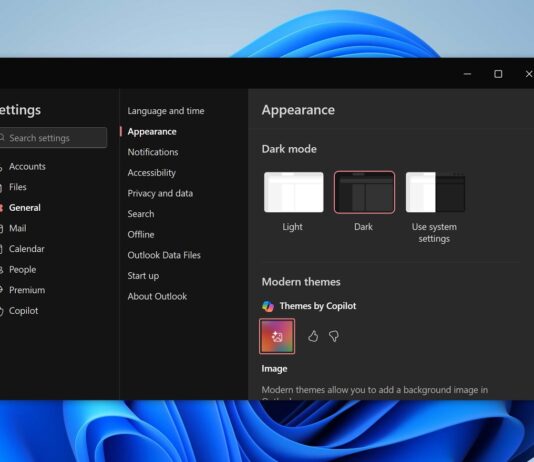Choose the Use system settings preview
The image size is (534, 462).
pyautogui.click(x=435, y=192)
